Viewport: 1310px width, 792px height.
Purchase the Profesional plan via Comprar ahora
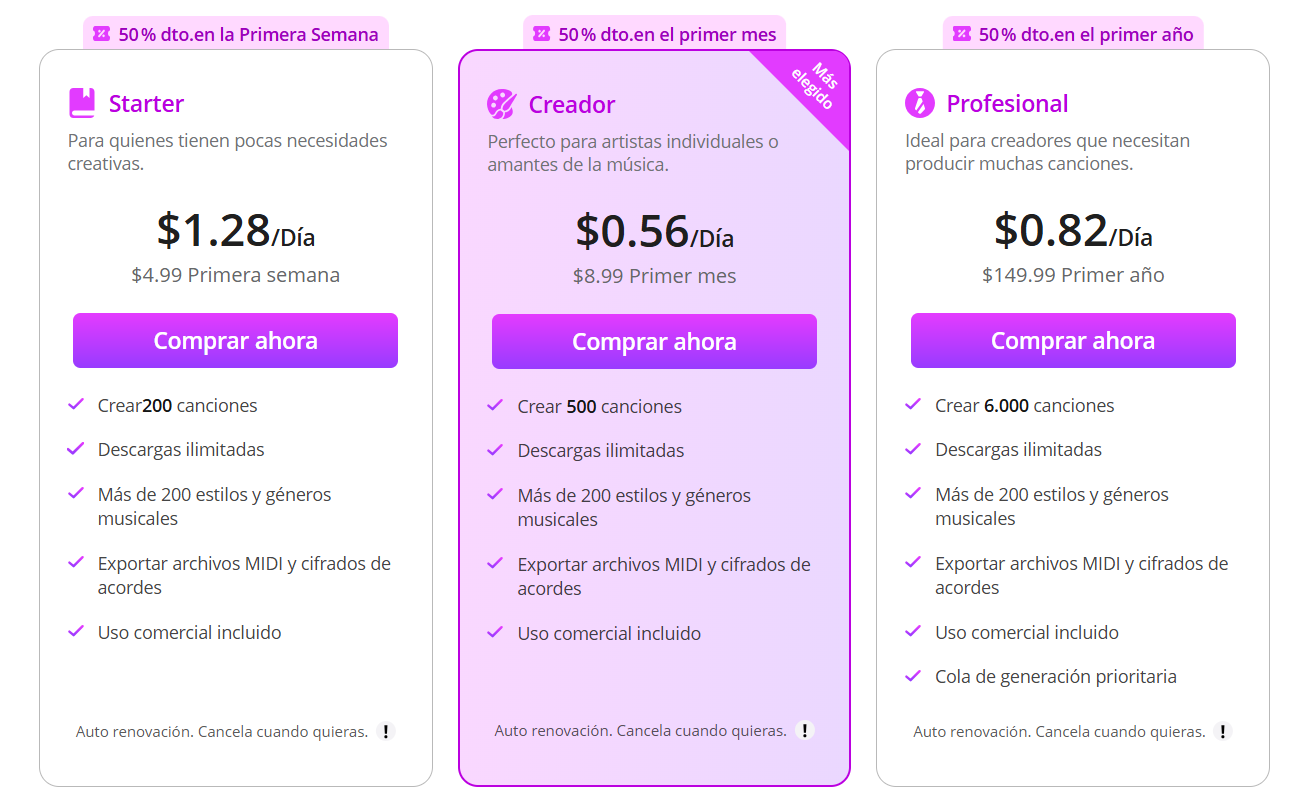point(1073,340)
